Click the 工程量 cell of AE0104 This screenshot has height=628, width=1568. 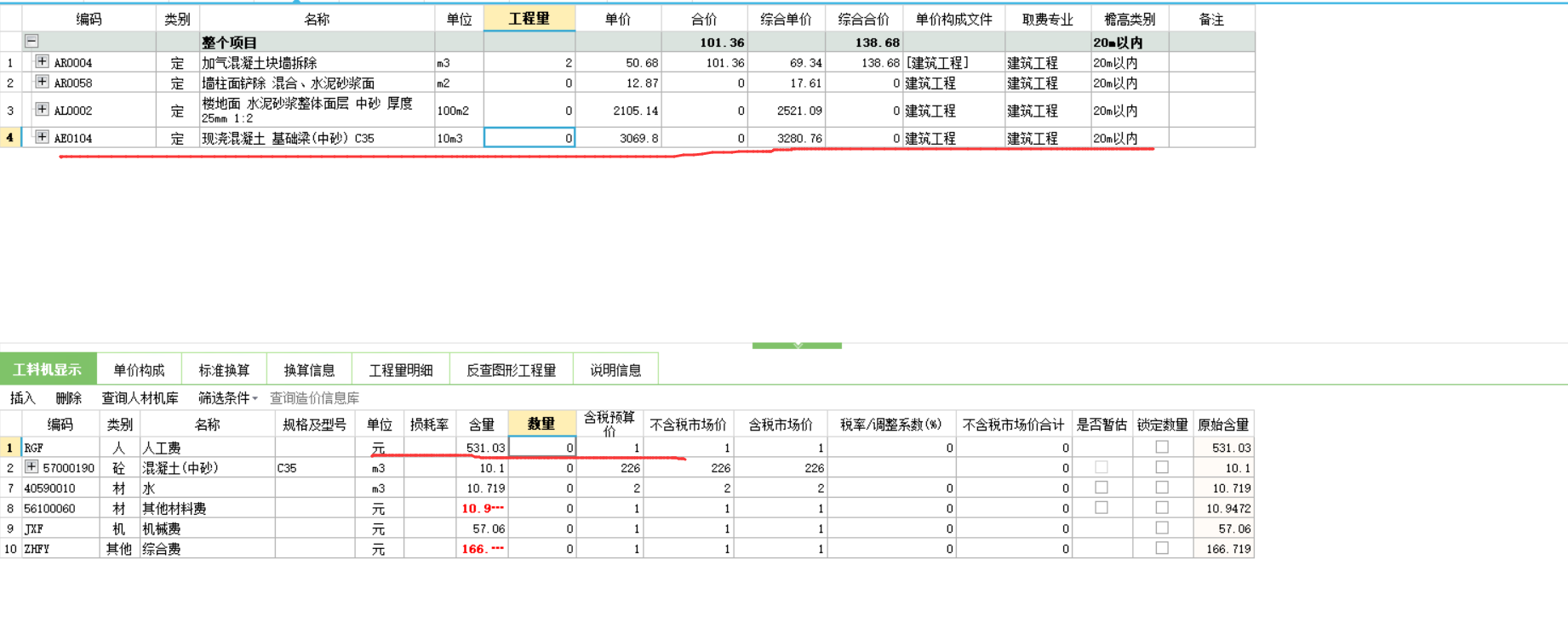coord(529,137)
